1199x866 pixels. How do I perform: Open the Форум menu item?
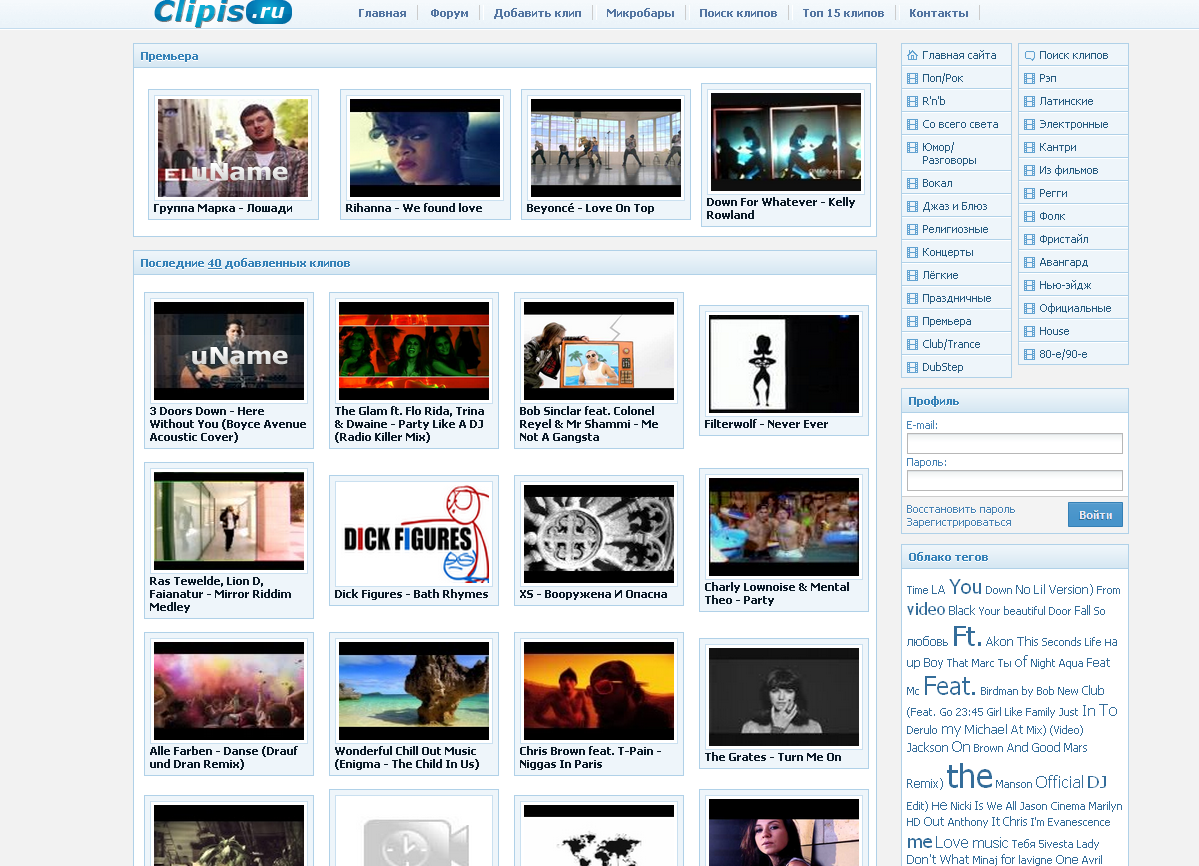[x=449, y=13]
